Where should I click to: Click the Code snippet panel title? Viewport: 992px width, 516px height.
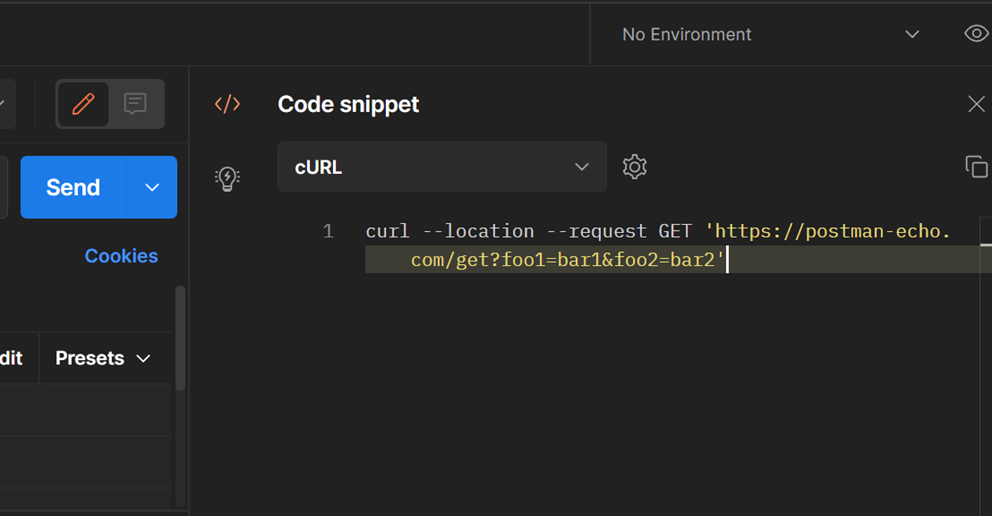348,104
